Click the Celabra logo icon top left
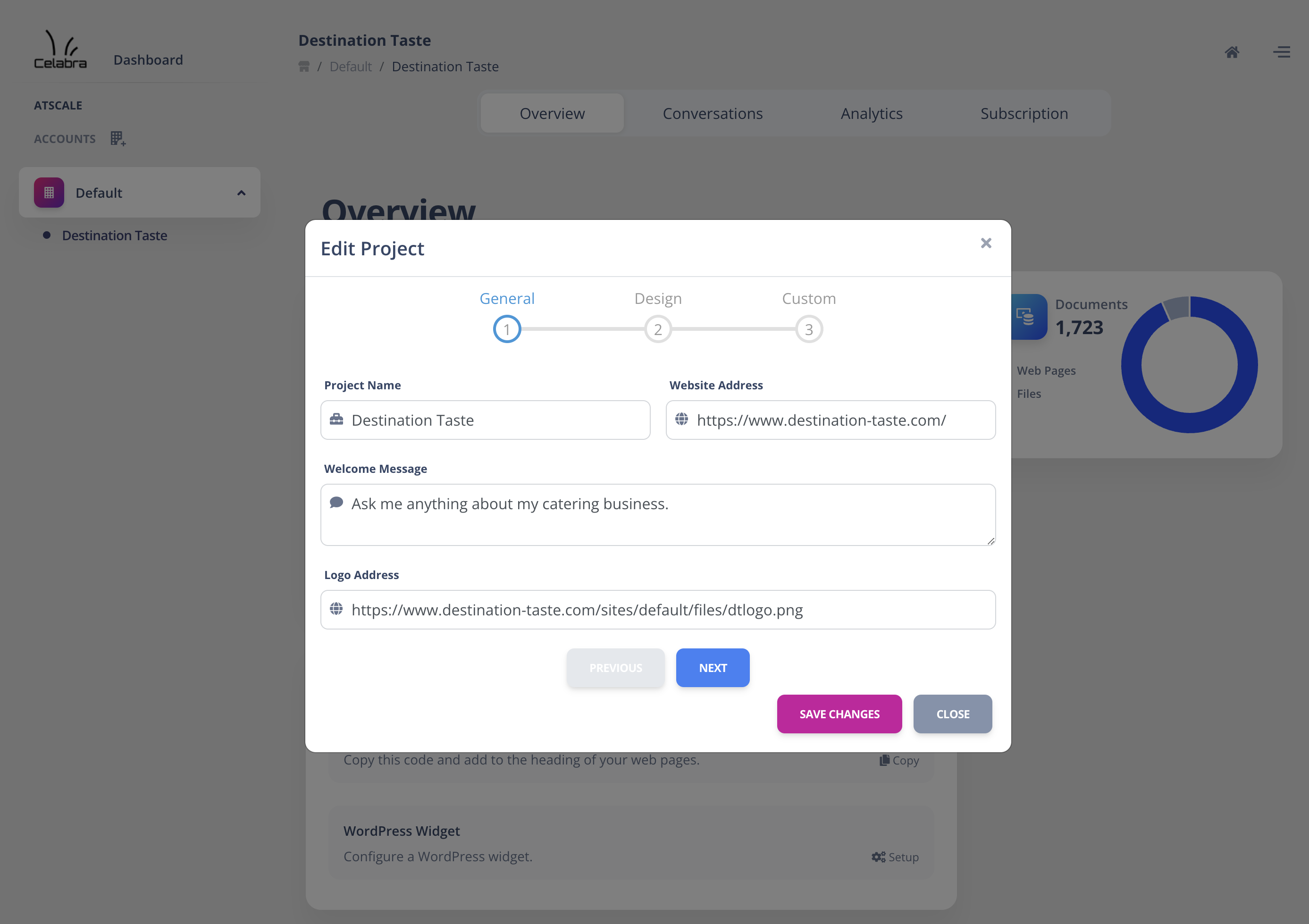The image size is (1309, 924). 60,47
